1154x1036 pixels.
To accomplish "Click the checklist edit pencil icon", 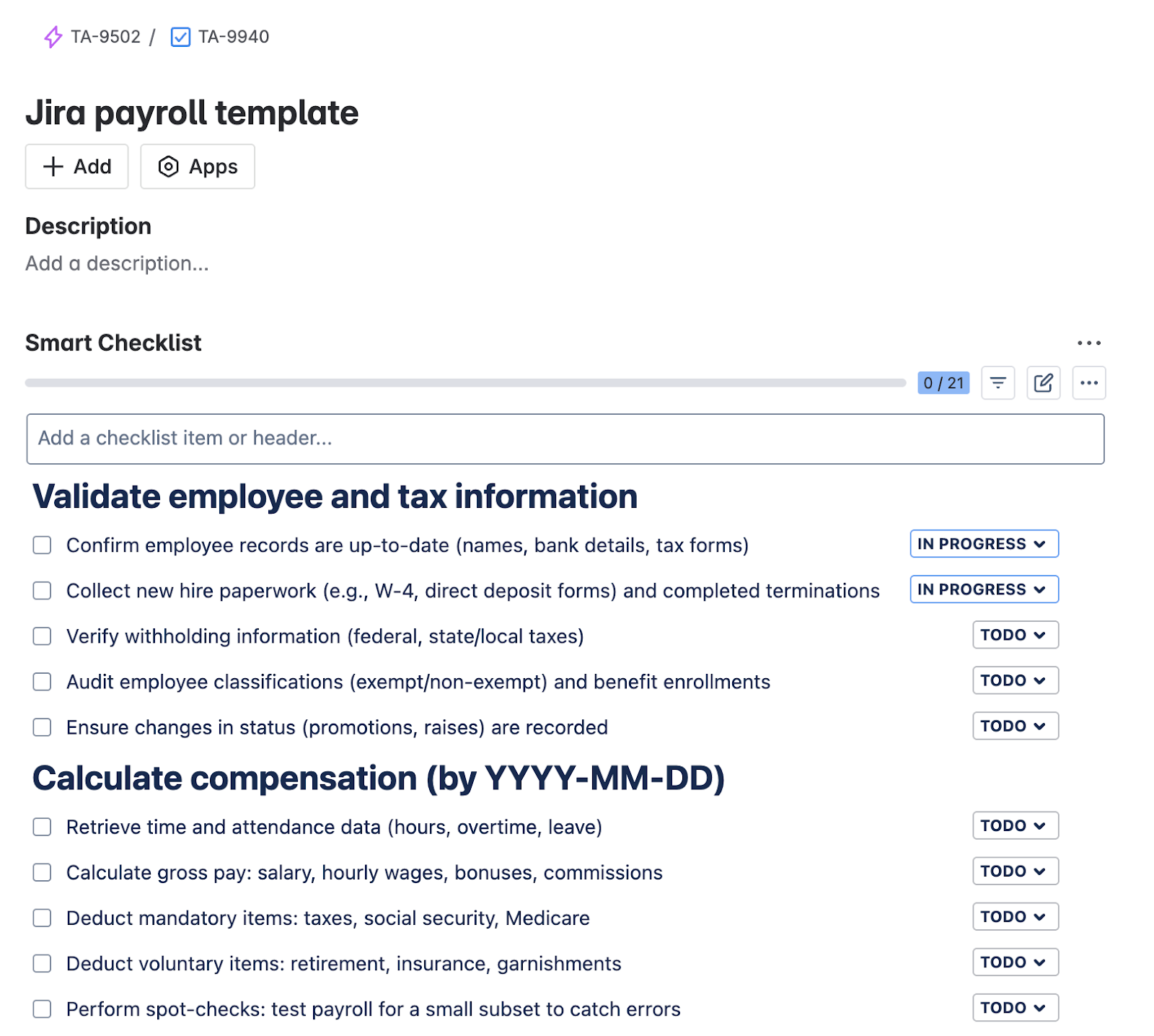I will pos(1044,383).
